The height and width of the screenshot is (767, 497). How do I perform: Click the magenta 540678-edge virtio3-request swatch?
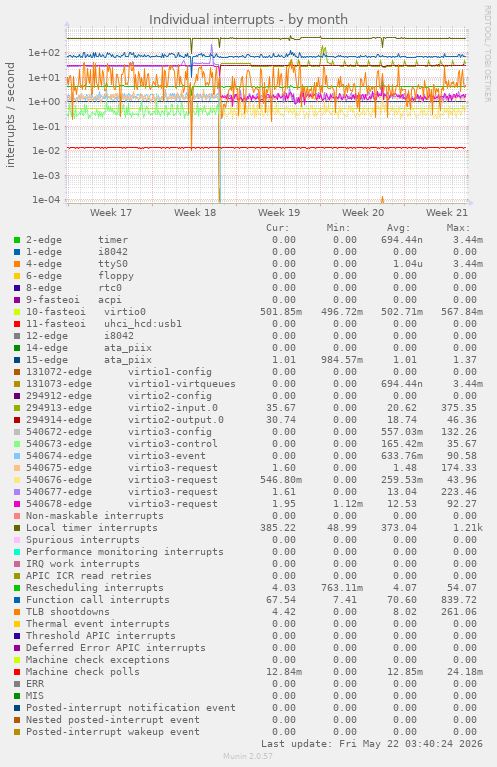[17, 504]
